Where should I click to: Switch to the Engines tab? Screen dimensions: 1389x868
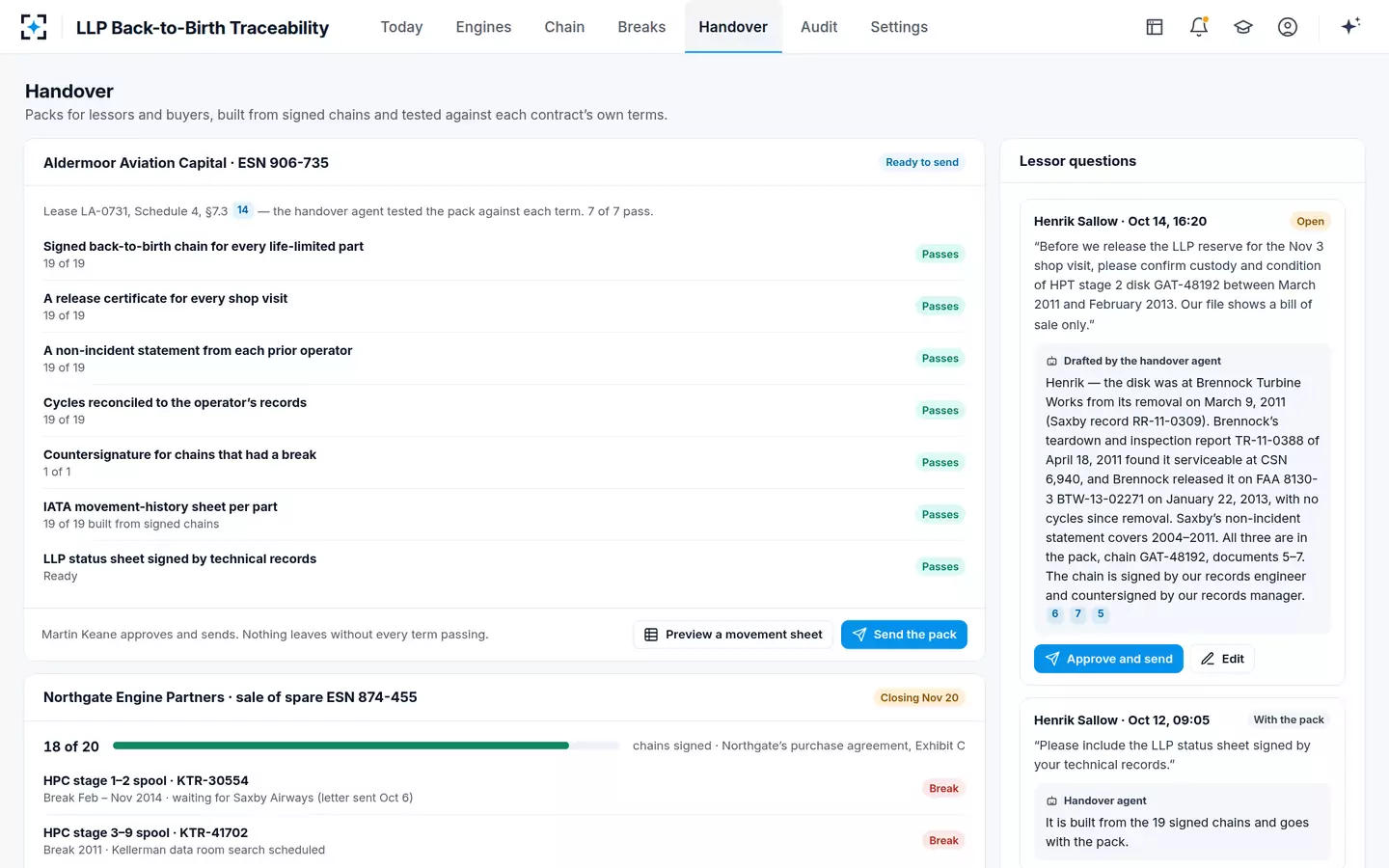[483, 27]
